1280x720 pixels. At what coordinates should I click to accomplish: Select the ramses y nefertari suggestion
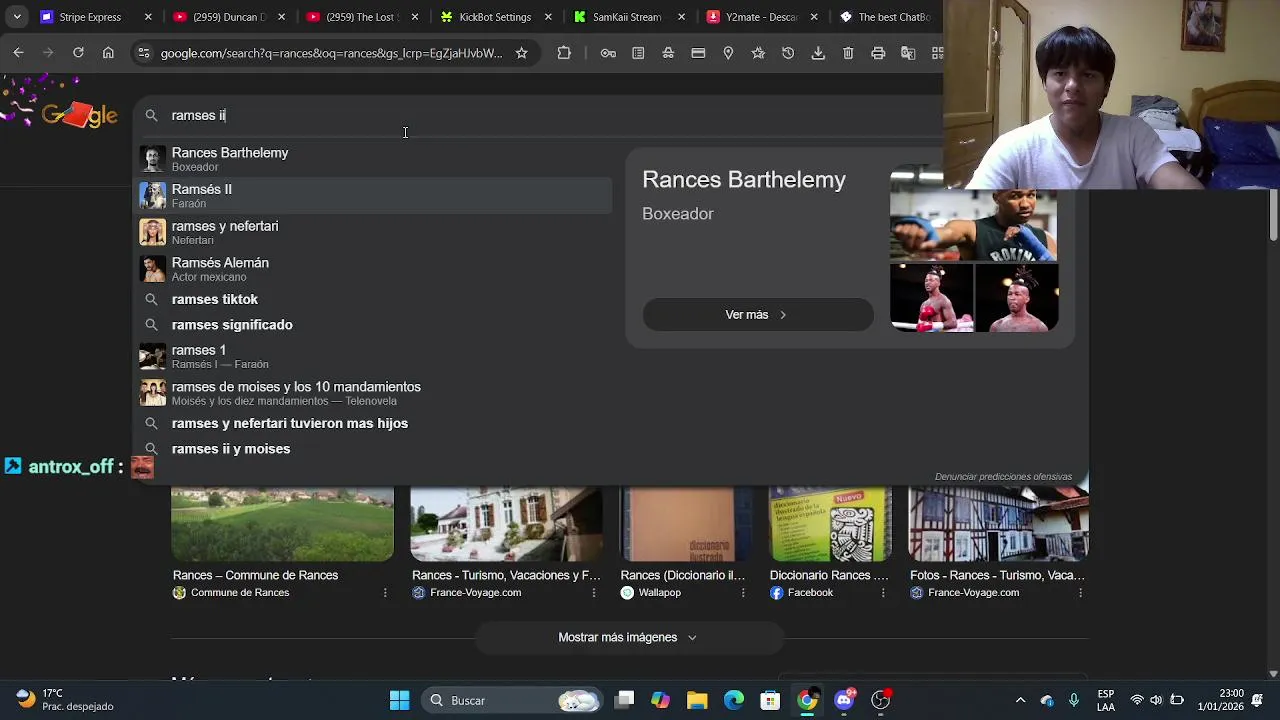(374, 232)
